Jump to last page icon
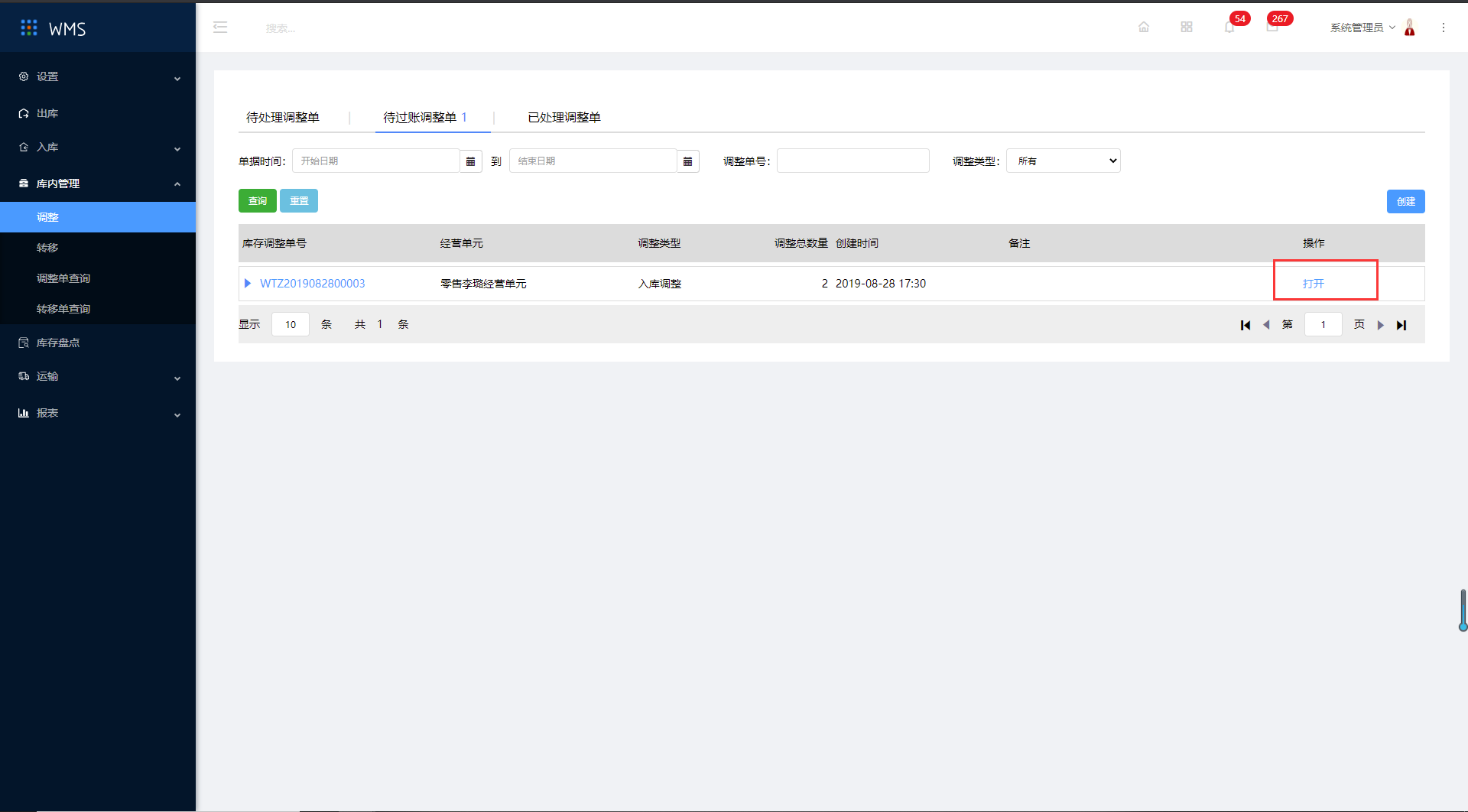The width and height of the screenshot is (1468, 812). coord(1401,325)
